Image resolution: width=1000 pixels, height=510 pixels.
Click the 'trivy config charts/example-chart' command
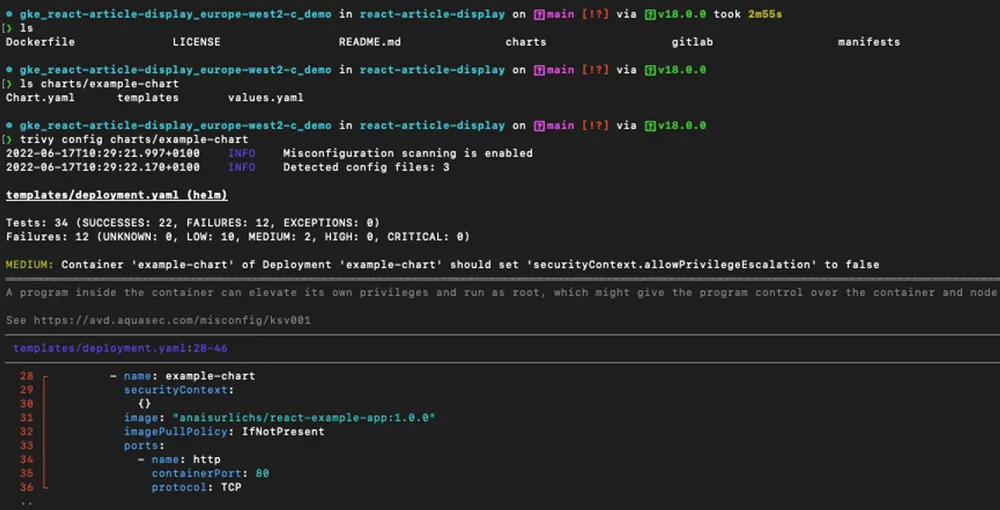click(x=134, y=139)
